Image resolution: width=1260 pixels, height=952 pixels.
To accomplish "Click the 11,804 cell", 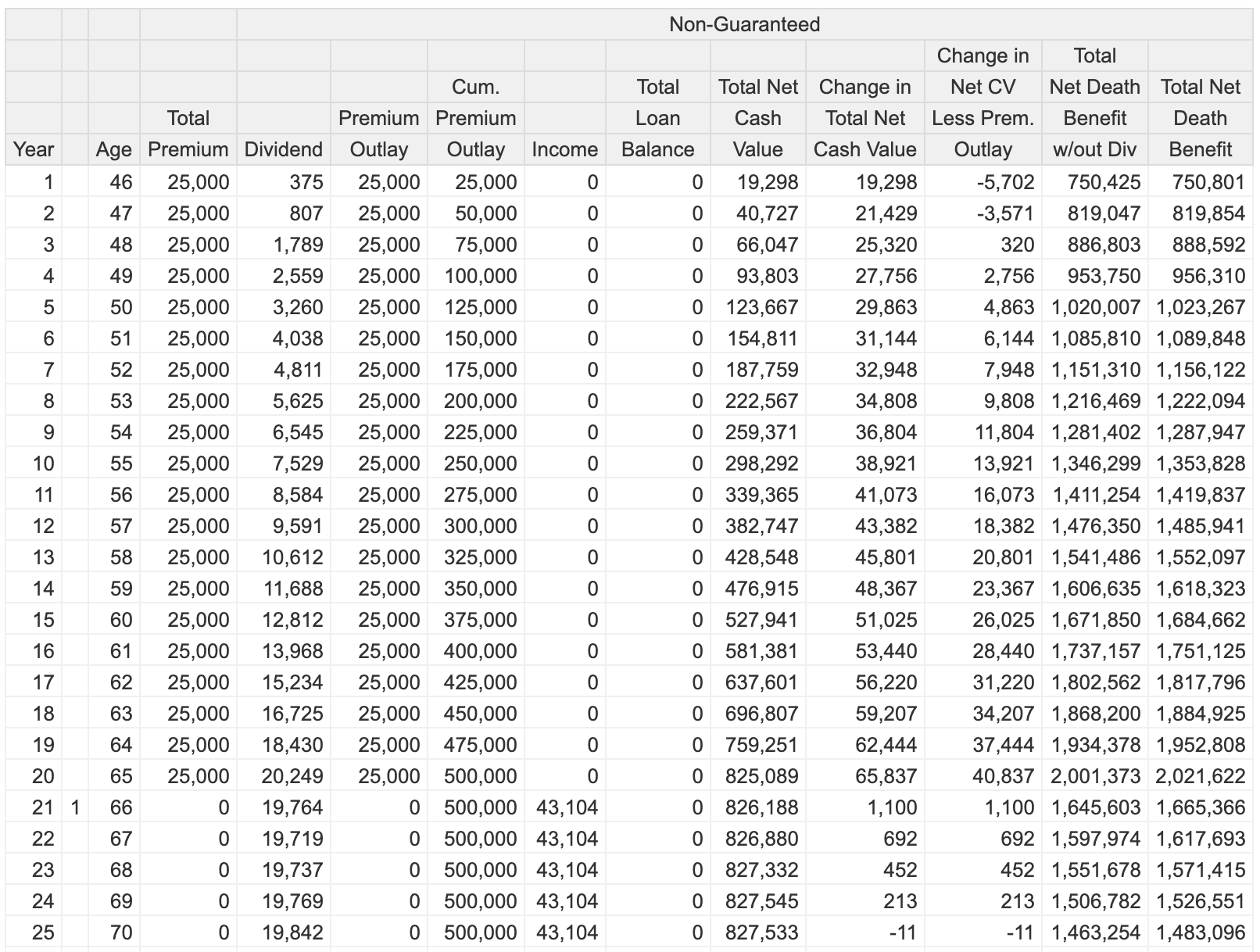I will (983, 432).
